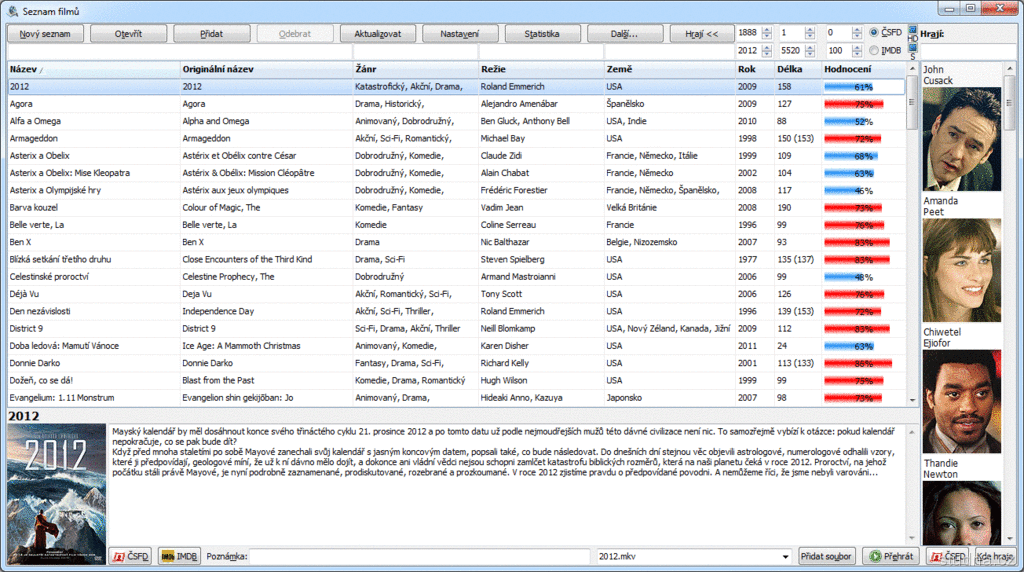Click the Poznámka note input field
Viewport: 1024px width, 572px height.
420,556
